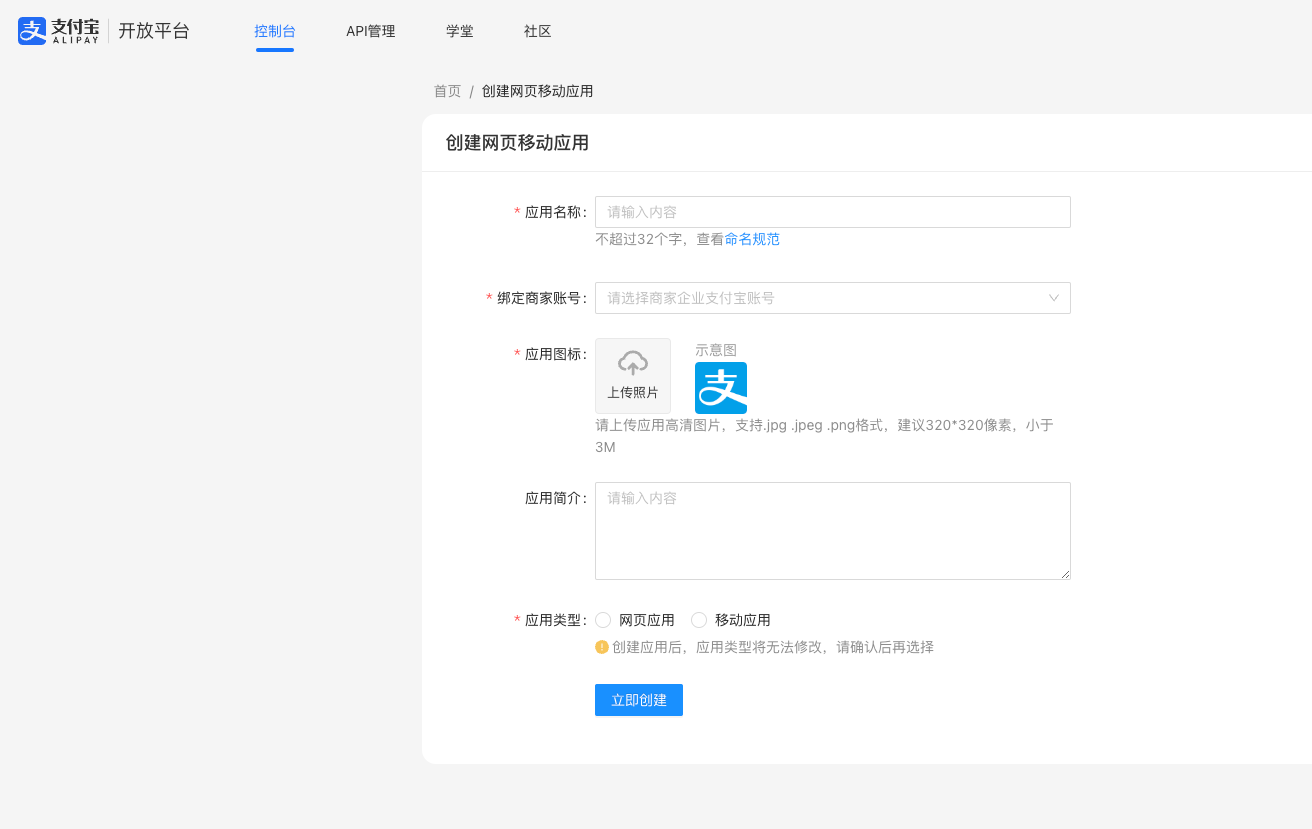Click the 应用类型 field label

pos(554,620)
